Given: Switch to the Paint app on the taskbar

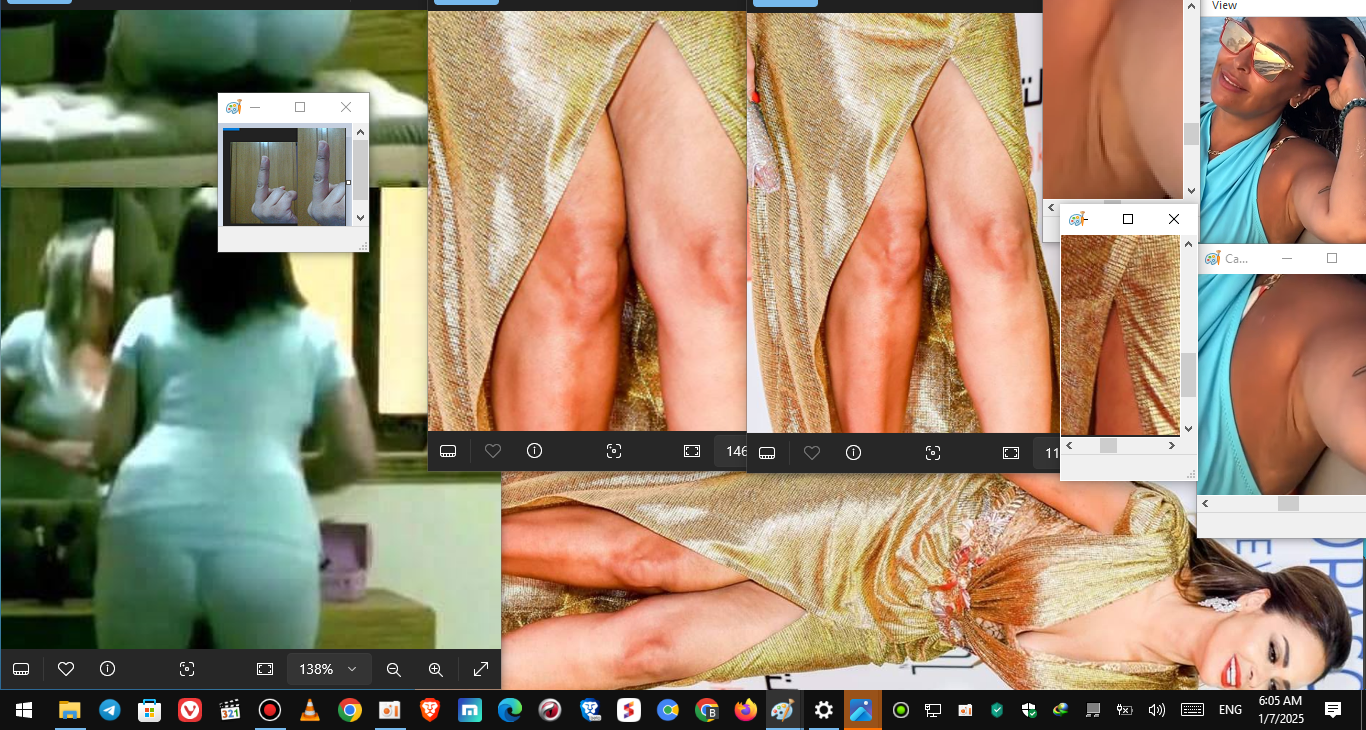Looking at the screenshot, I should (x=783, y=711).
